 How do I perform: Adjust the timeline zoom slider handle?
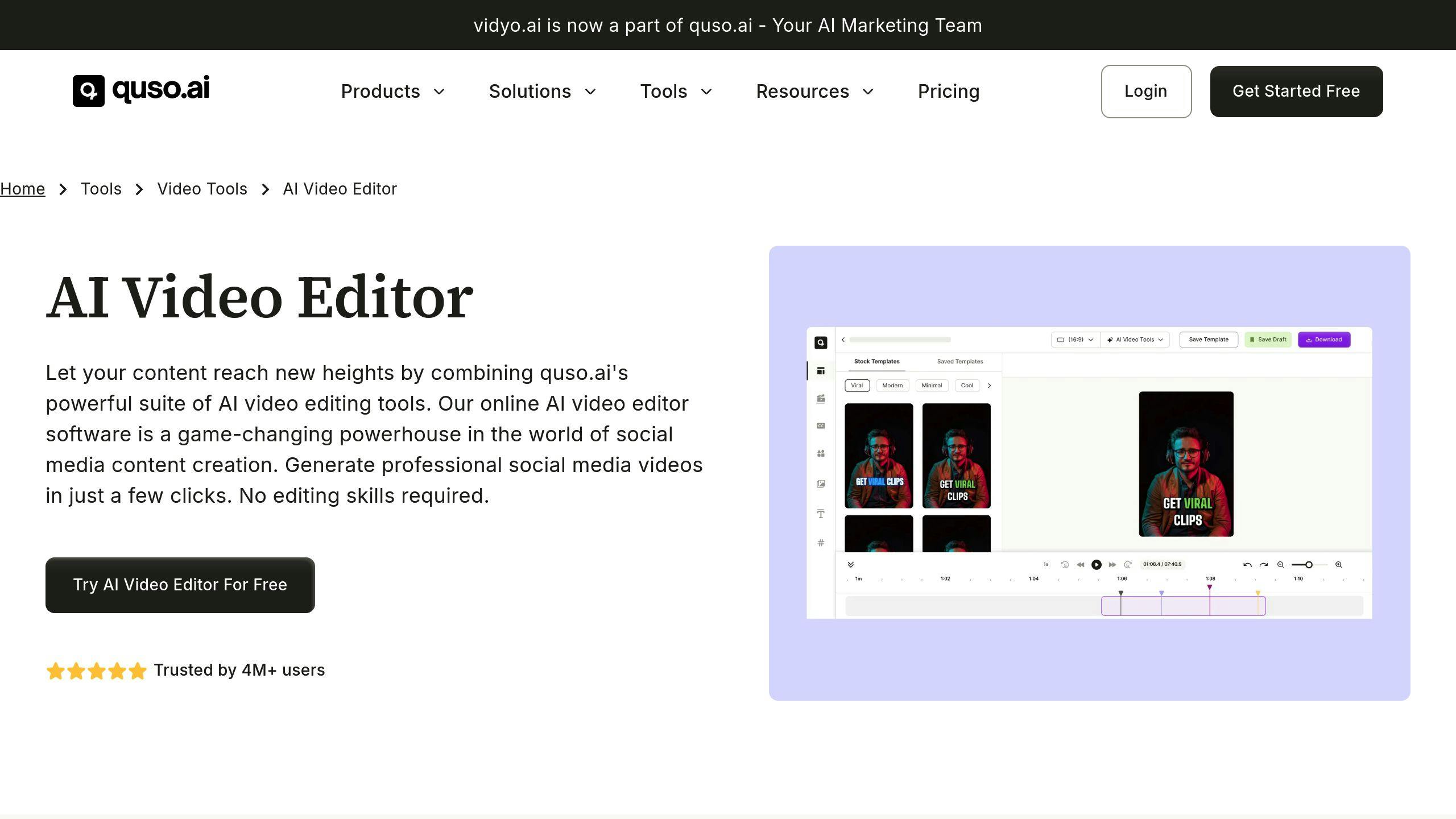1309,565
